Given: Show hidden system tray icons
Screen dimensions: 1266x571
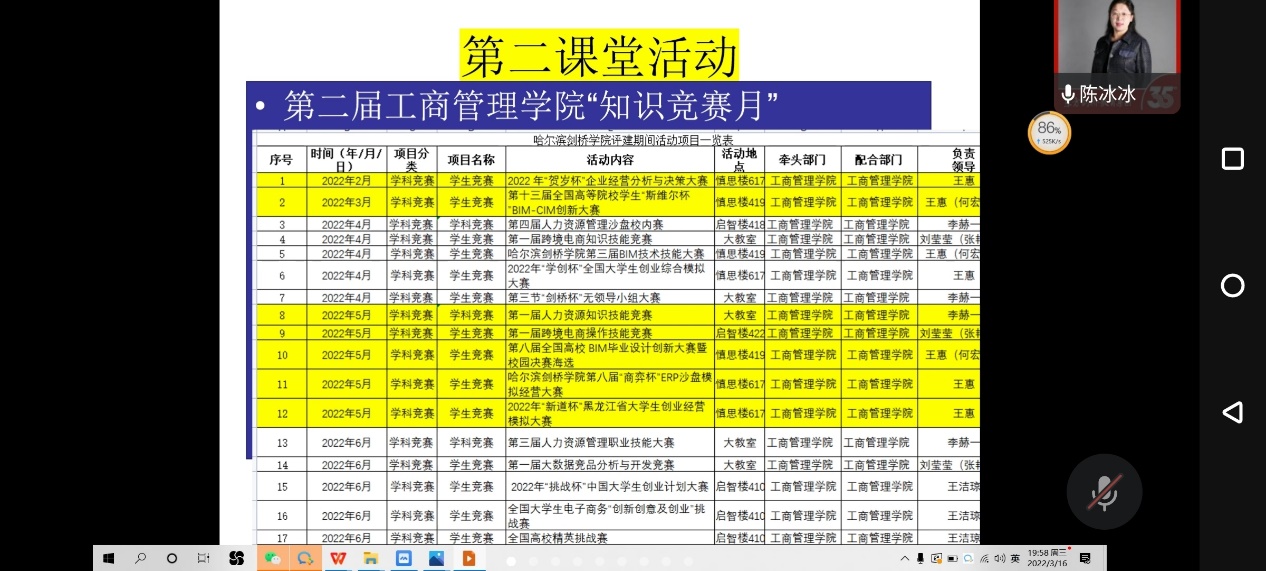Looking at the screenshot, I should click(x=905, y=558).
